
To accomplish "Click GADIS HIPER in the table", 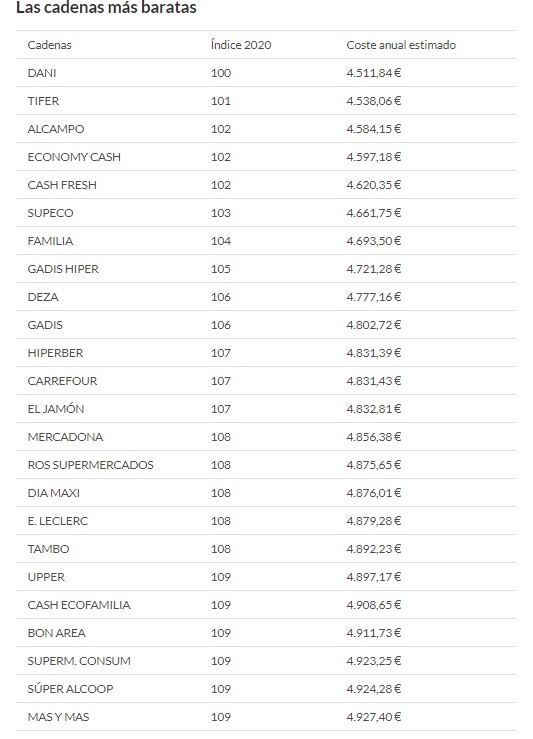I will coord(63,269).
